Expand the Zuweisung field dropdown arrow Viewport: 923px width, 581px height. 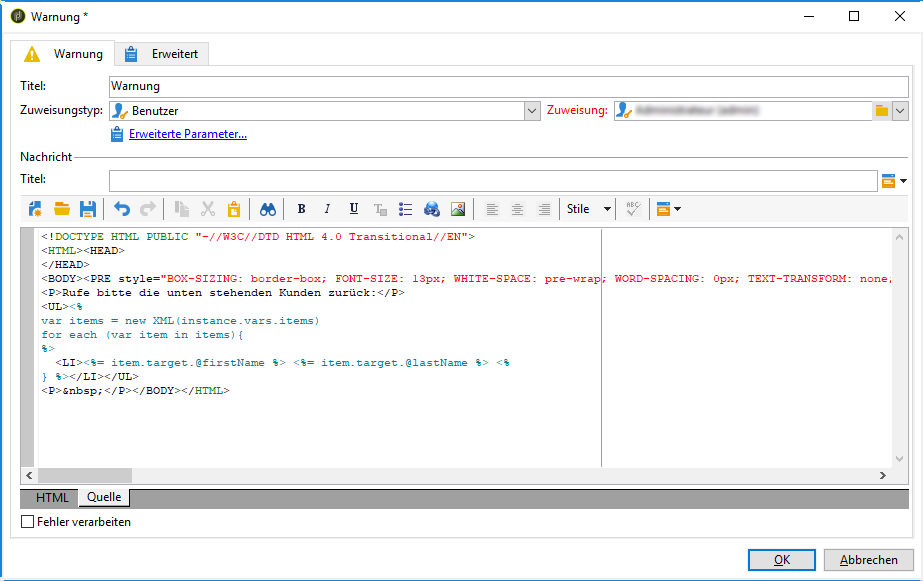coord(900,111)
